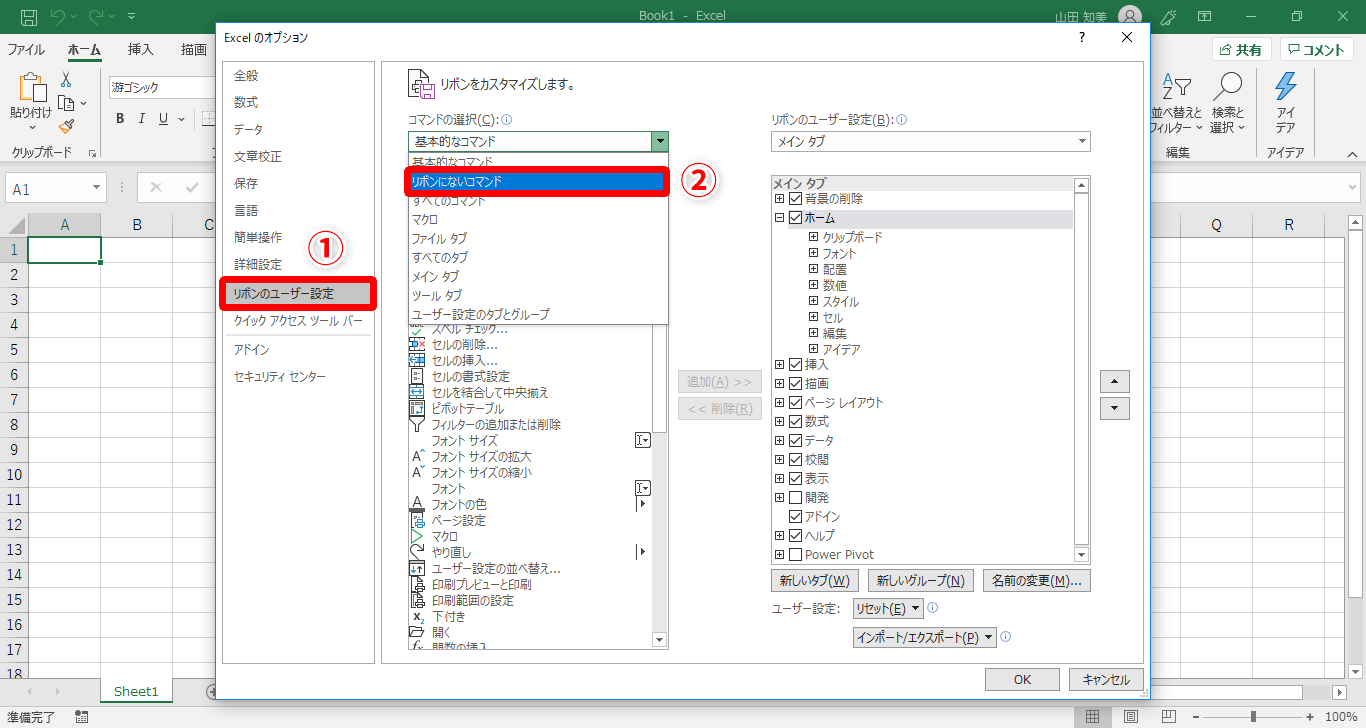Enable the Power Pivot tab checkbox
This screenshot has width=1366, height=728.
796,555
